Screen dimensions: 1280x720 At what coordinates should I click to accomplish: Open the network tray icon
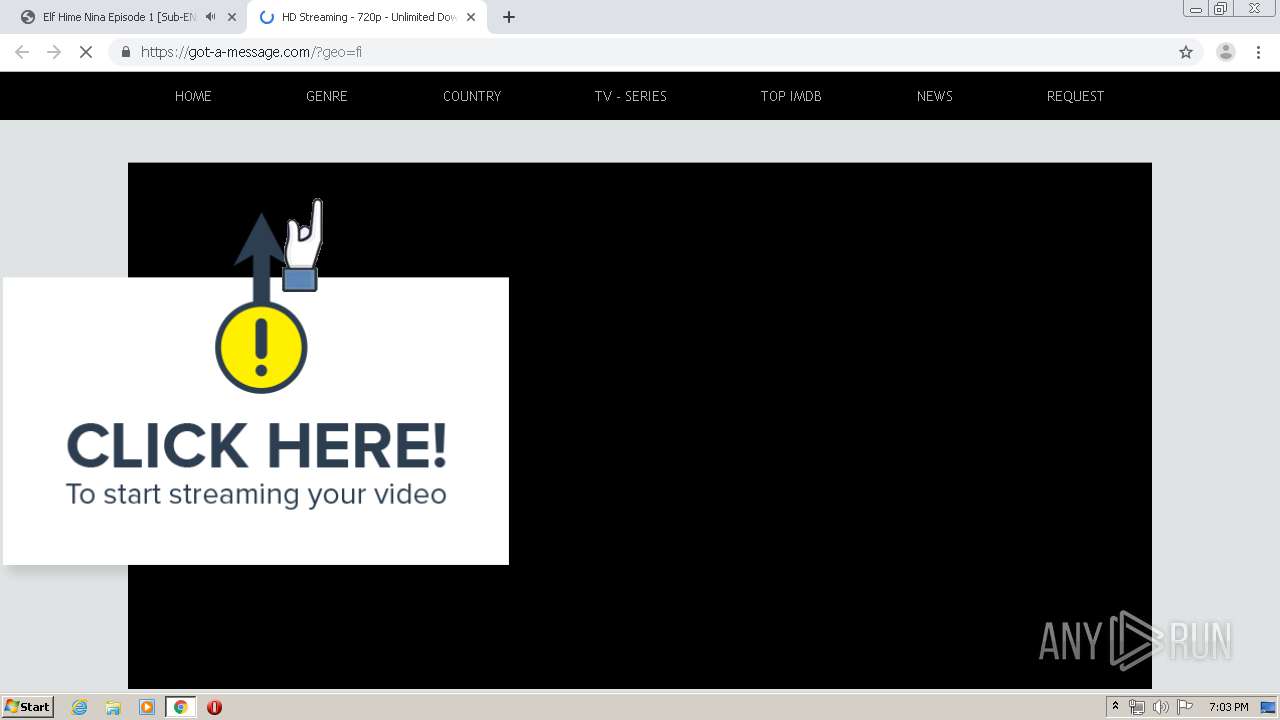tap(1137, 707)
